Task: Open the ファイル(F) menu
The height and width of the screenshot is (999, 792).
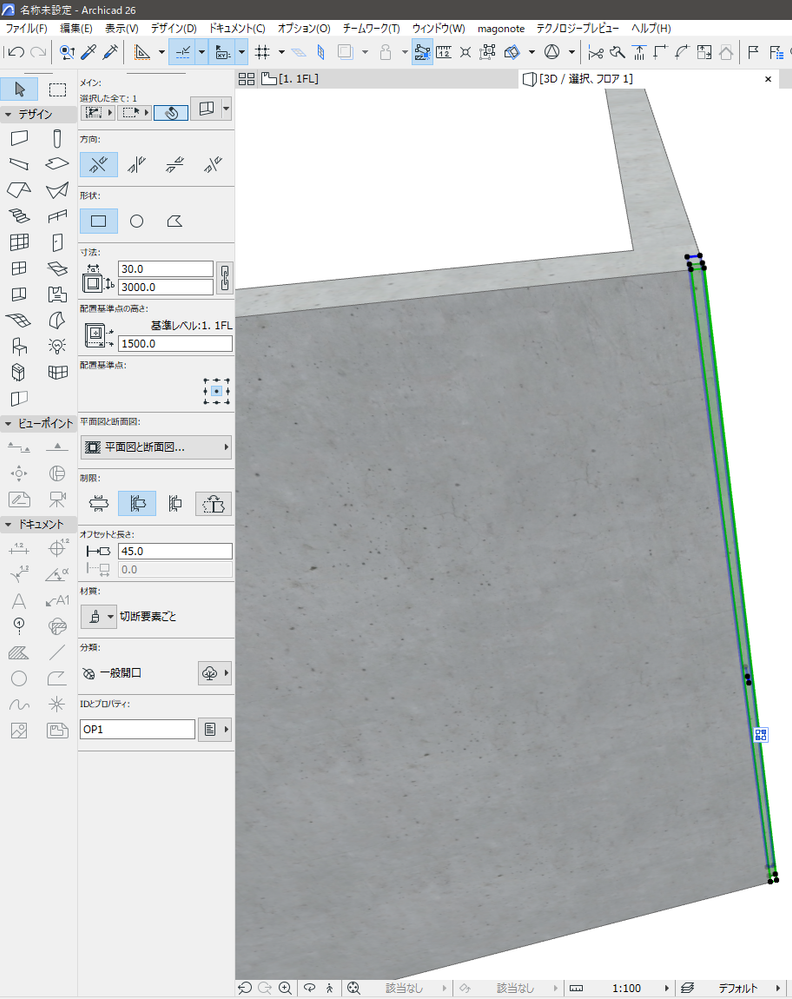Action: click(26, 28)
